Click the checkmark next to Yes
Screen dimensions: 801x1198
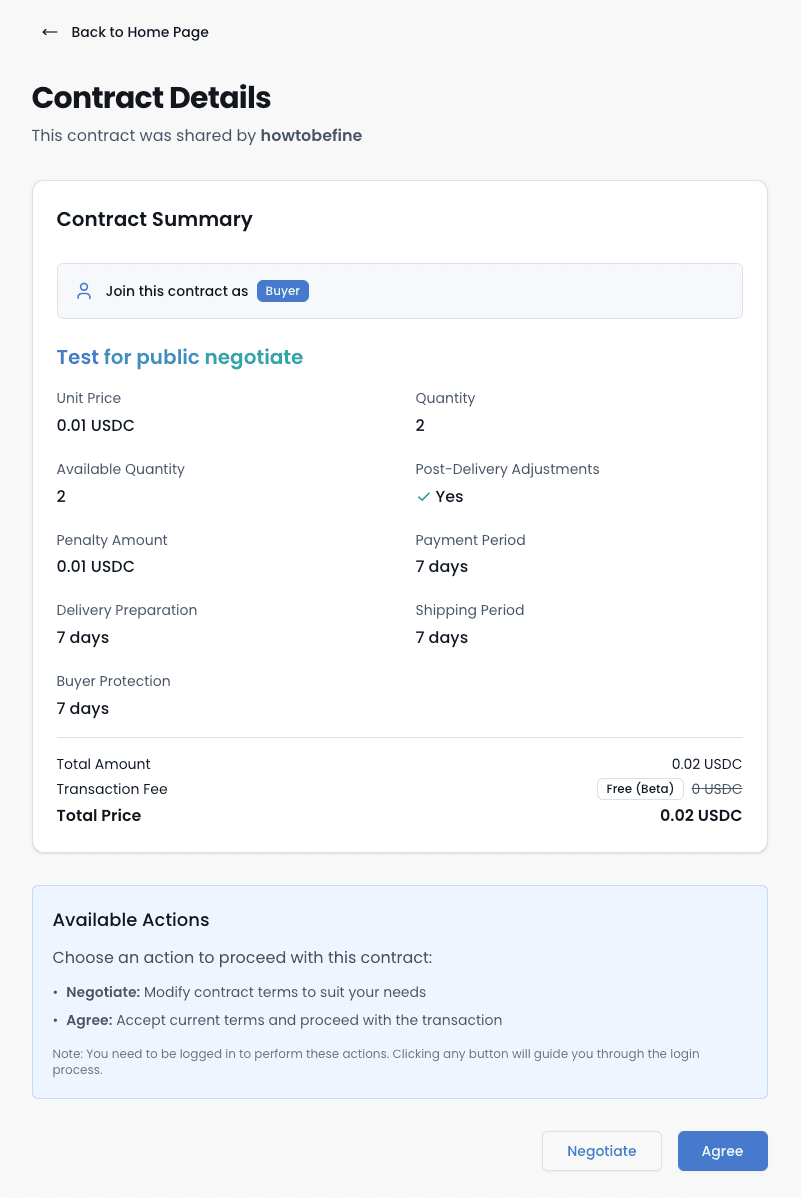(423, 496)
